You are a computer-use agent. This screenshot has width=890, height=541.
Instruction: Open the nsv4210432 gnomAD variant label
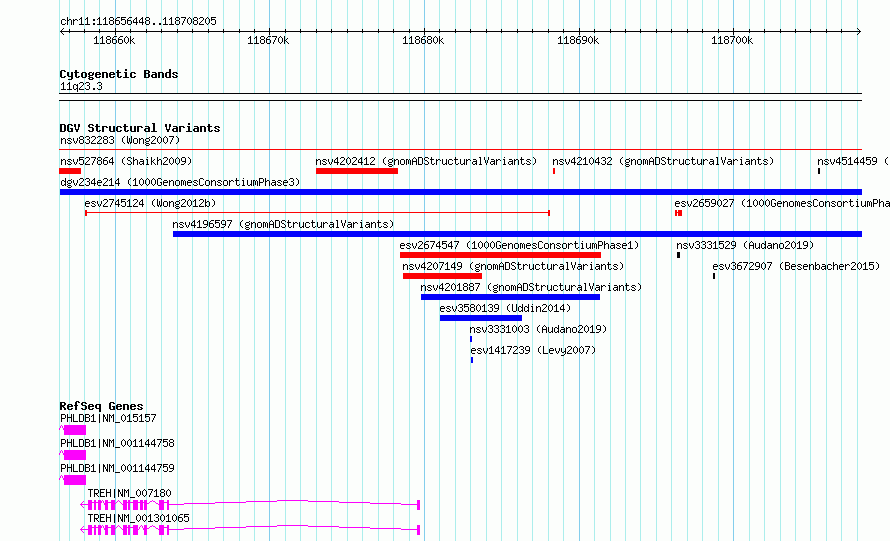(x=663, y=161)
